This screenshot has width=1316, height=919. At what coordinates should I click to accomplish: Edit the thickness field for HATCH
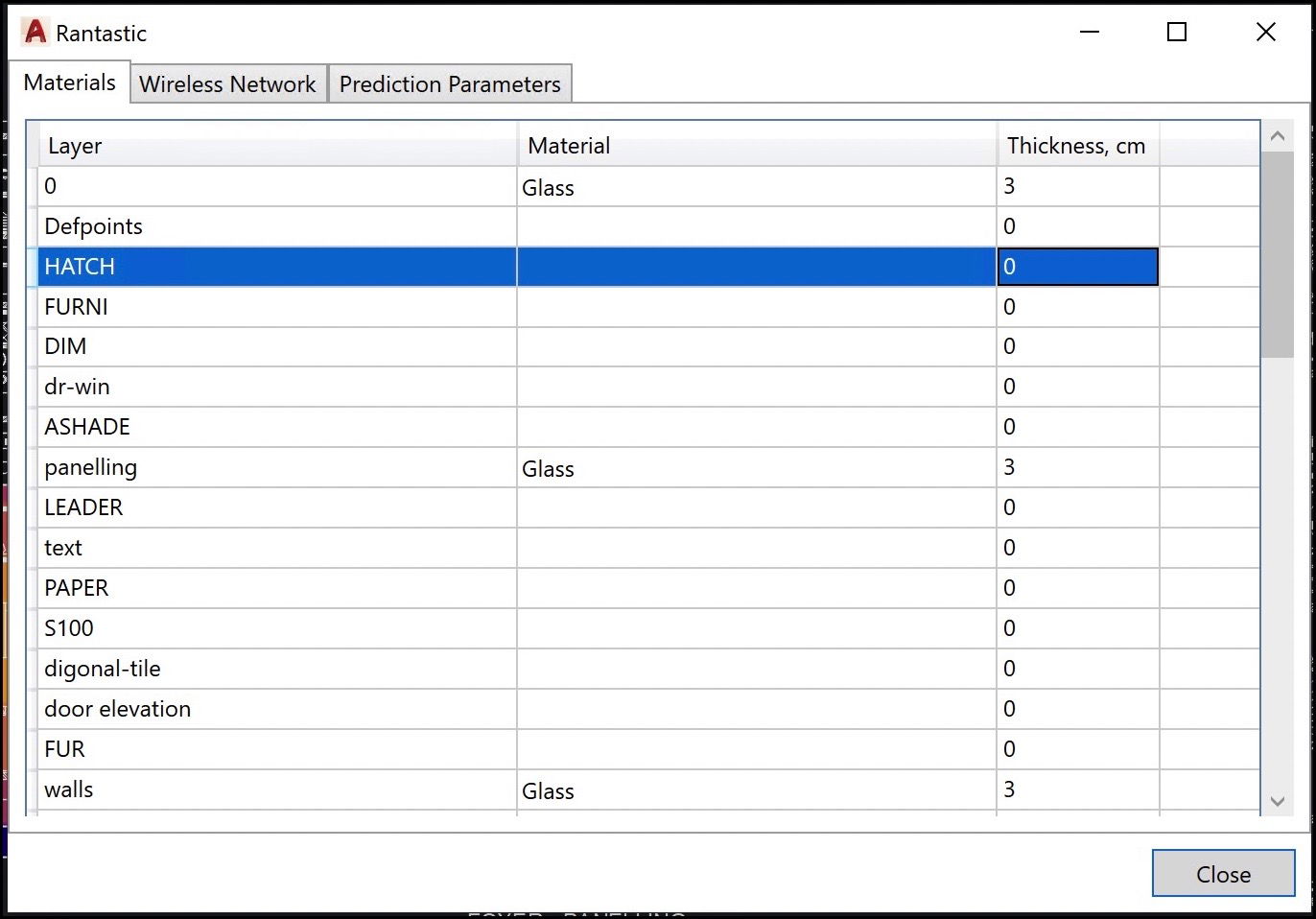tap(1077, 267)
